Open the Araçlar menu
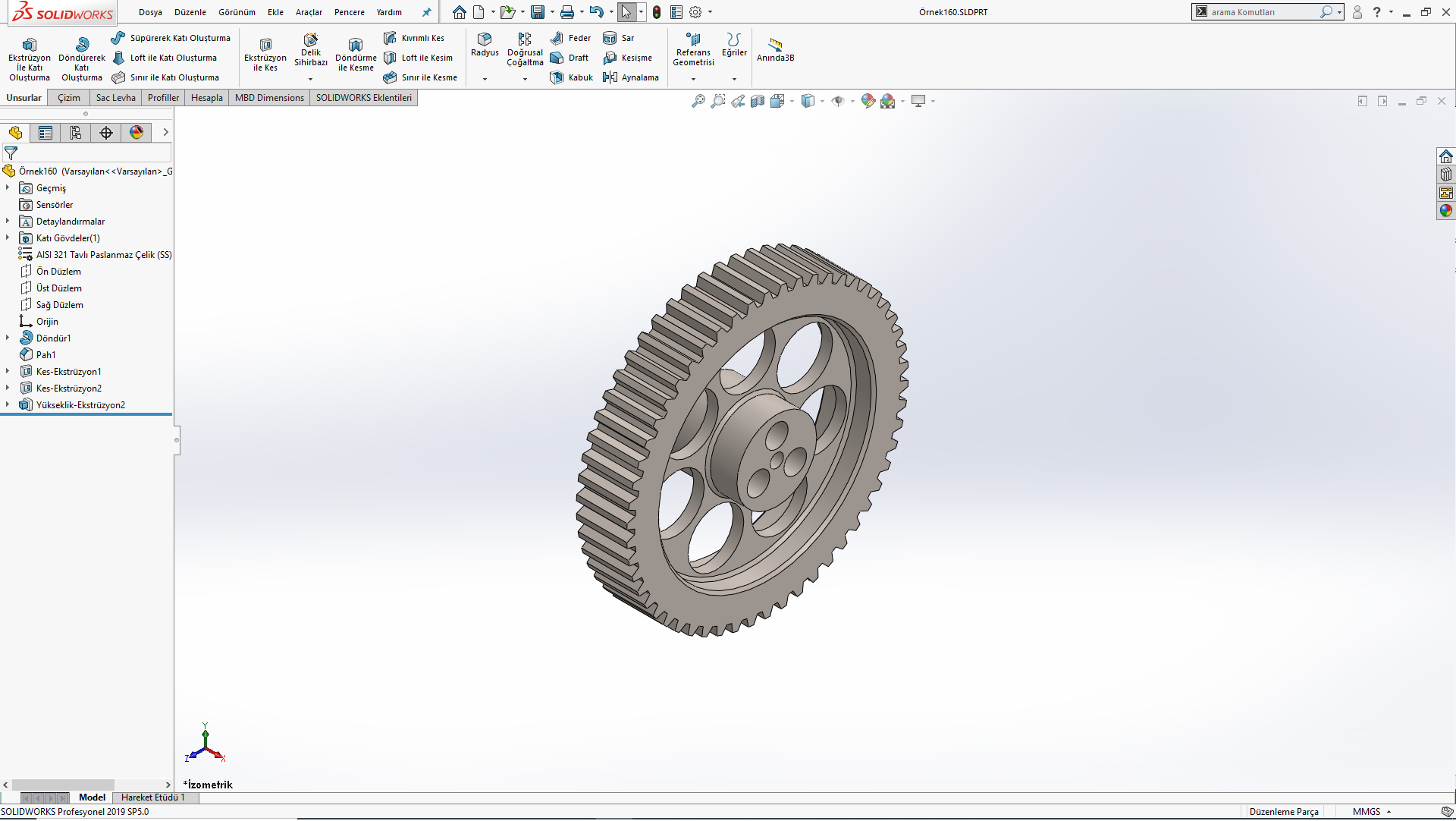The image size is (1456, 821). click(309, 12)
